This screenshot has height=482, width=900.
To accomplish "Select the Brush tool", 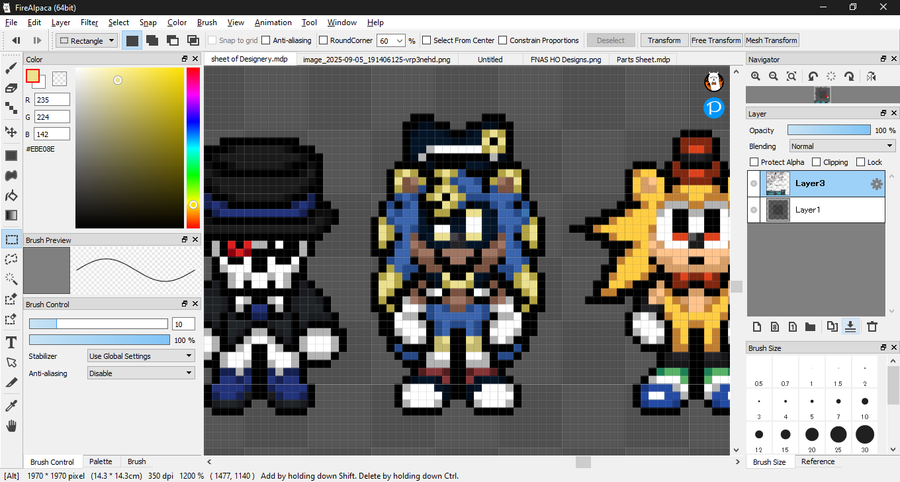I will tap(11, 68).
